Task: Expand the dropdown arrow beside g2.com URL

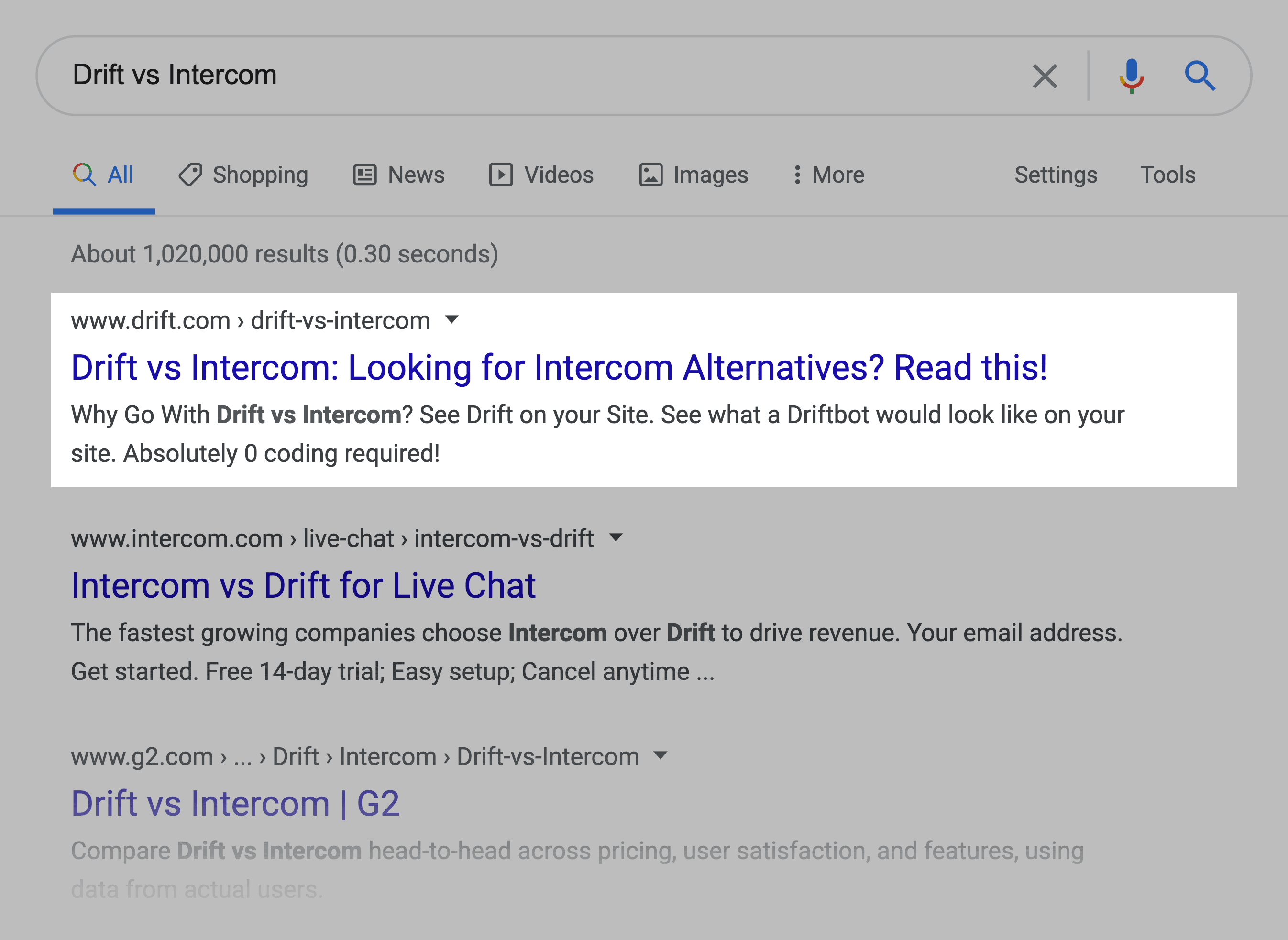Action: click(660, 755)
